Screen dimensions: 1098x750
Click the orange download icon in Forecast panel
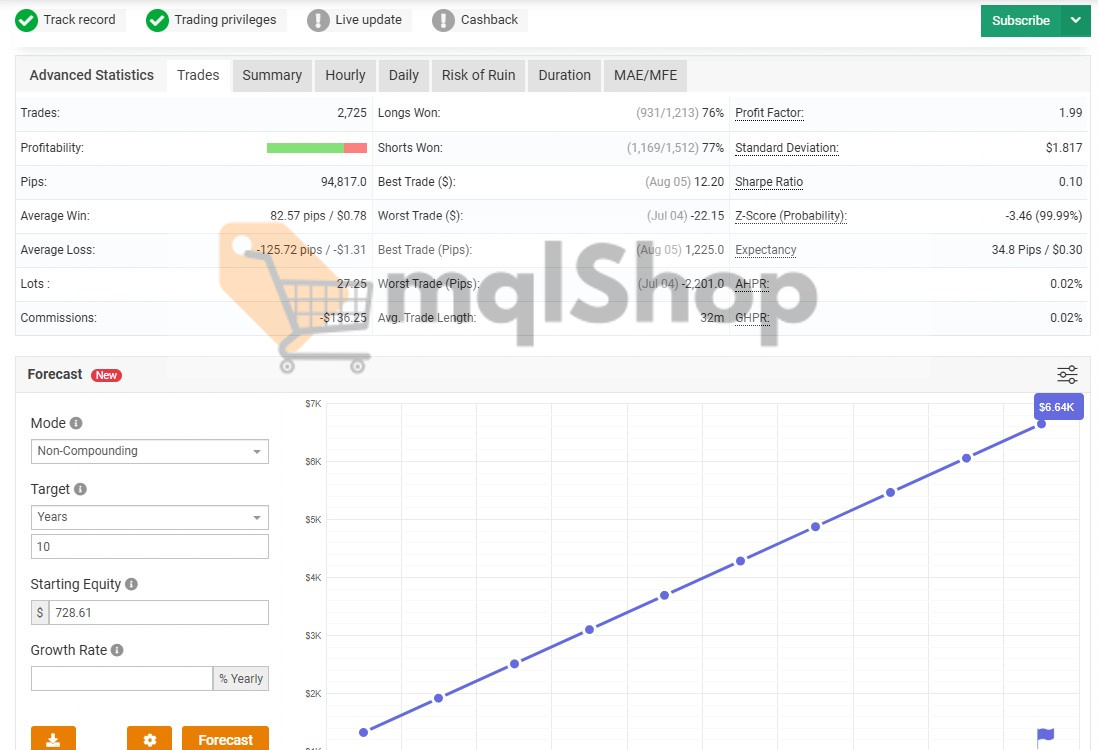(x=53, y=738)
